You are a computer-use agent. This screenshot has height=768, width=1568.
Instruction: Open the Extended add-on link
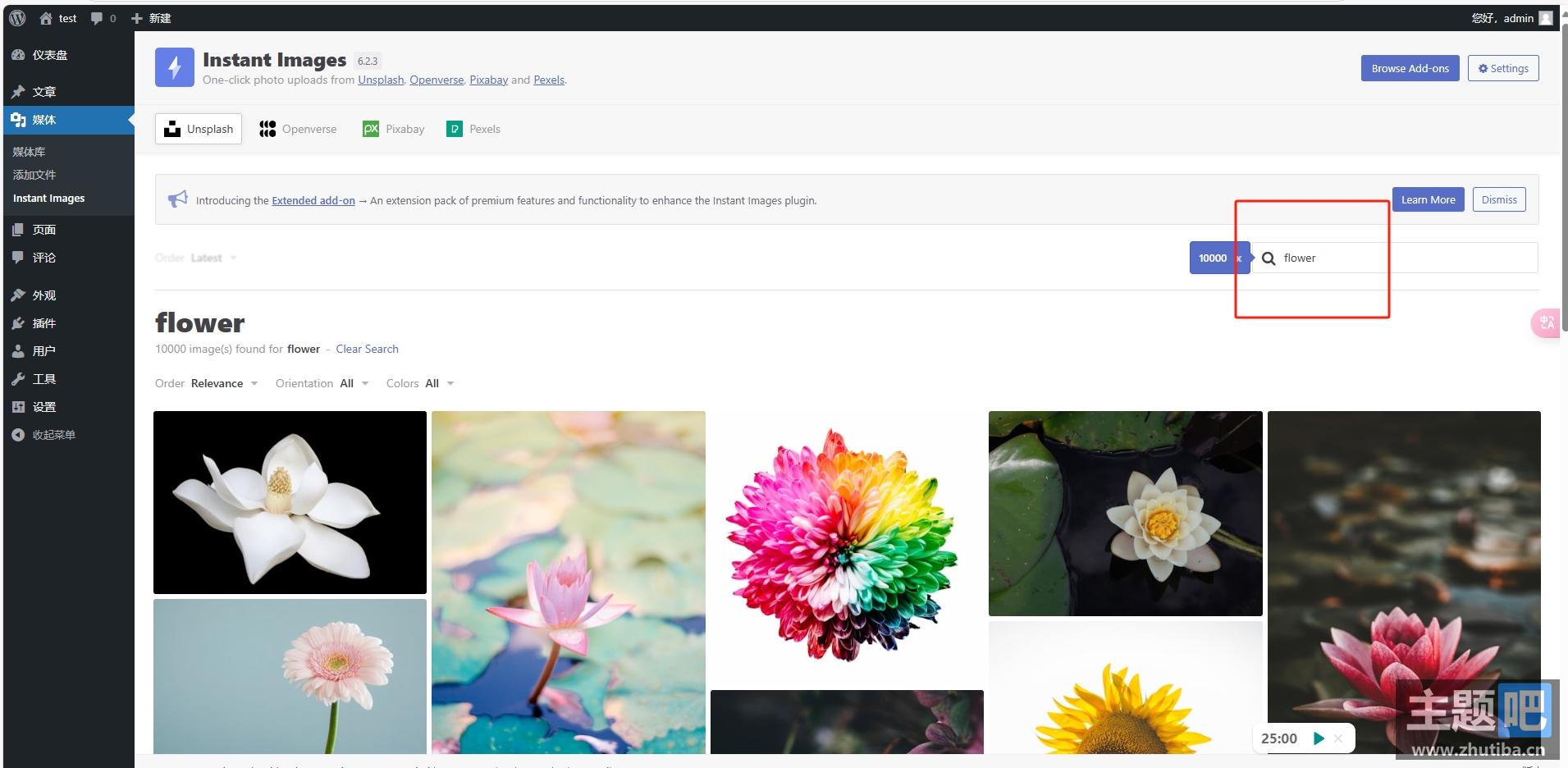click(313, 200)
